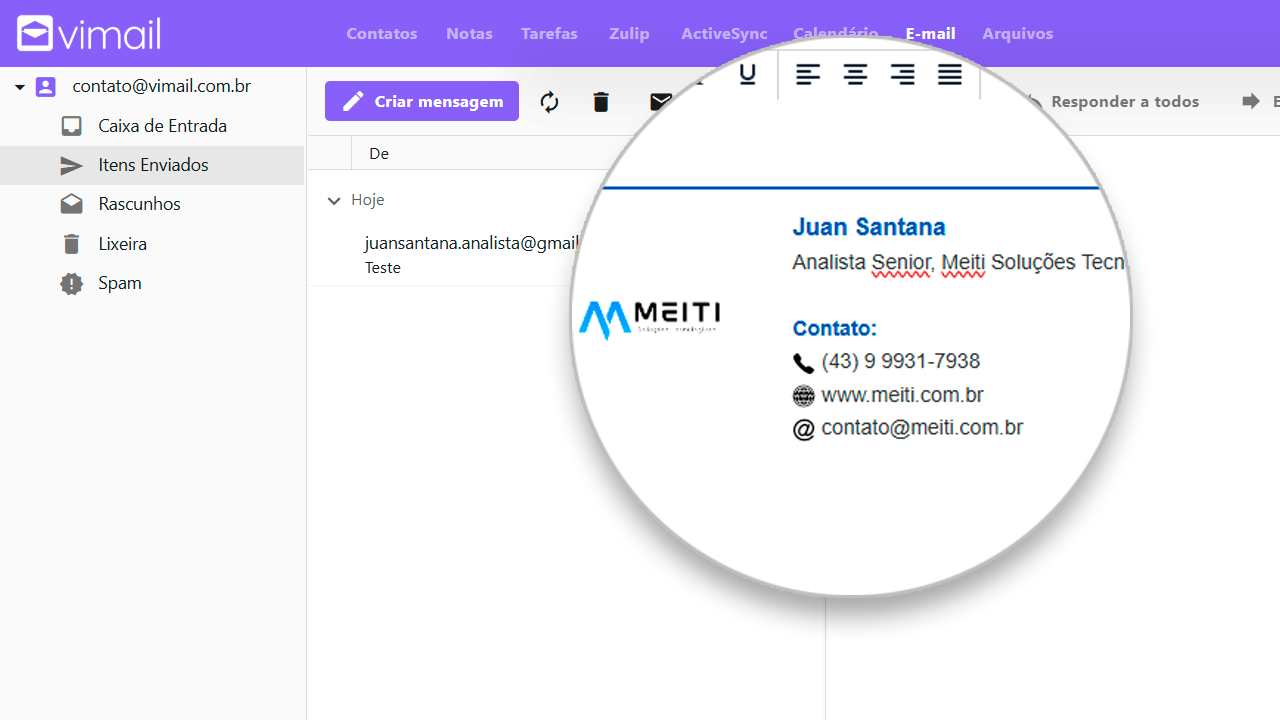Click the inbox tray icon
Viewport: 1280px width, 720px height.
pos(71,126)
